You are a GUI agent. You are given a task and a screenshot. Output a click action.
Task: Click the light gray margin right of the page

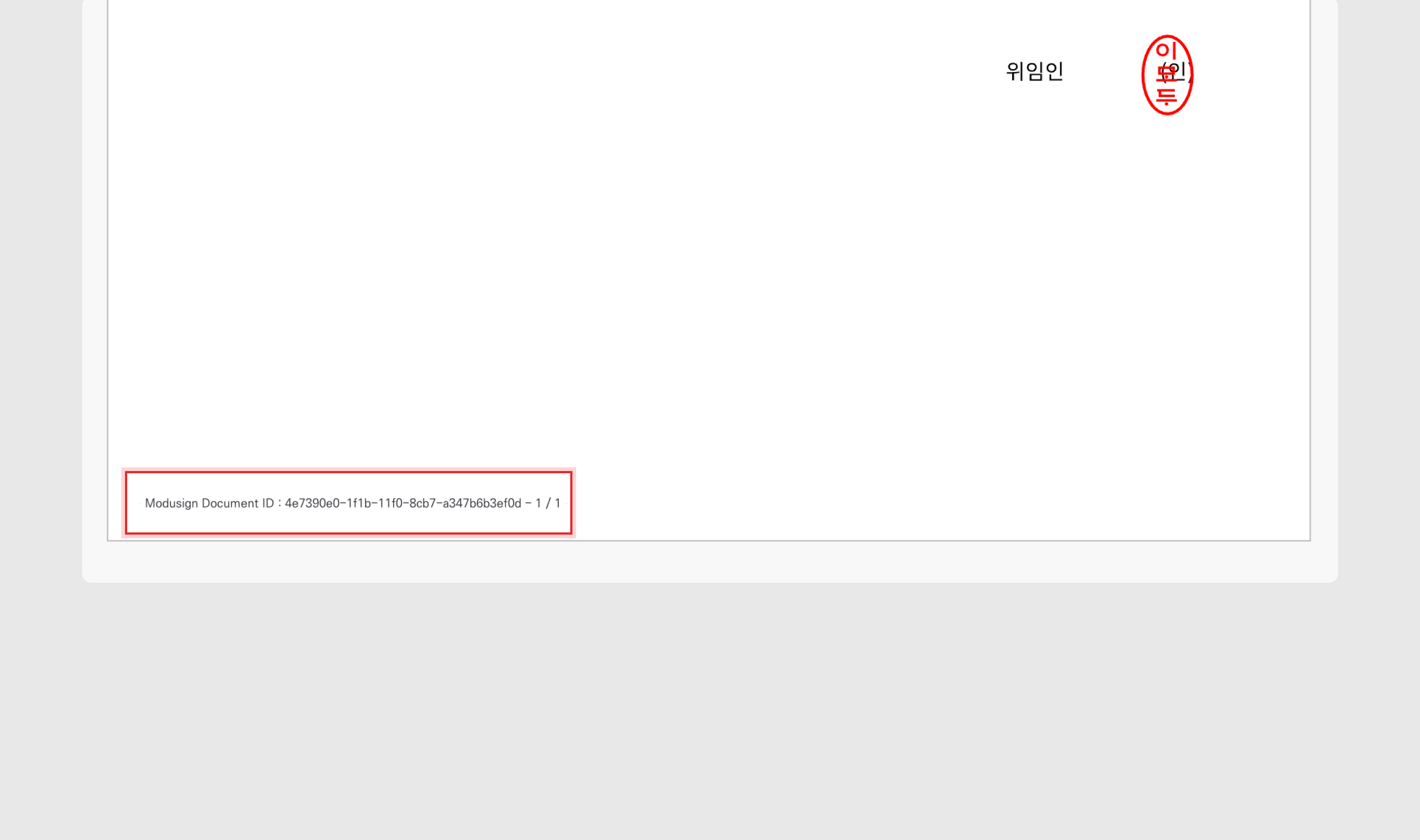point(1324,272)
